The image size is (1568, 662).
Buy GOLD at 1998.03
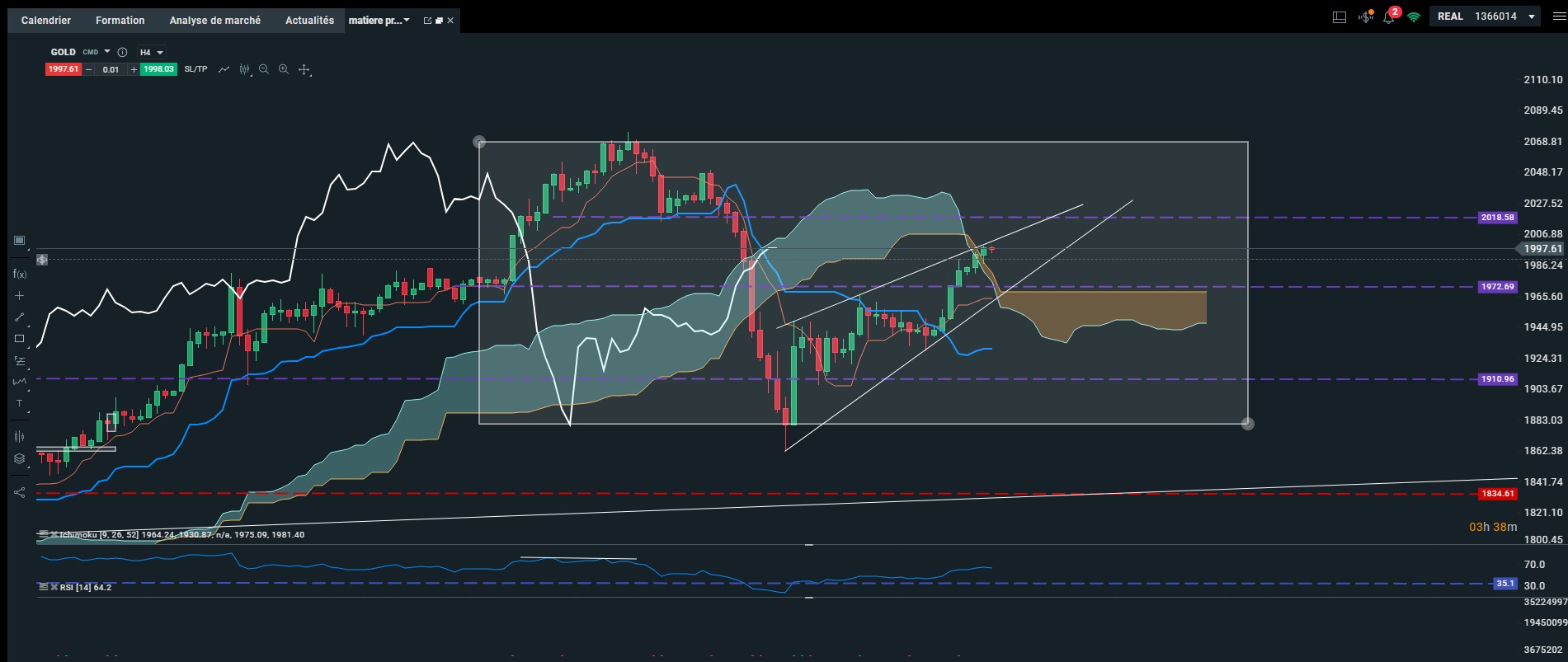point(158,69)
